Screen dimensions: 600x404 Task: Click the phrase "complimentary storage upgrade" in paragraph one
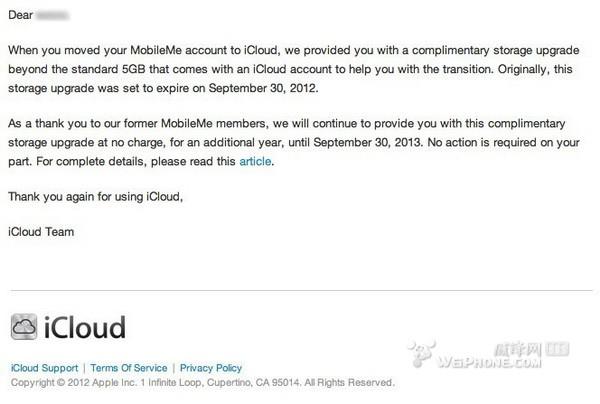coord(496,50)
